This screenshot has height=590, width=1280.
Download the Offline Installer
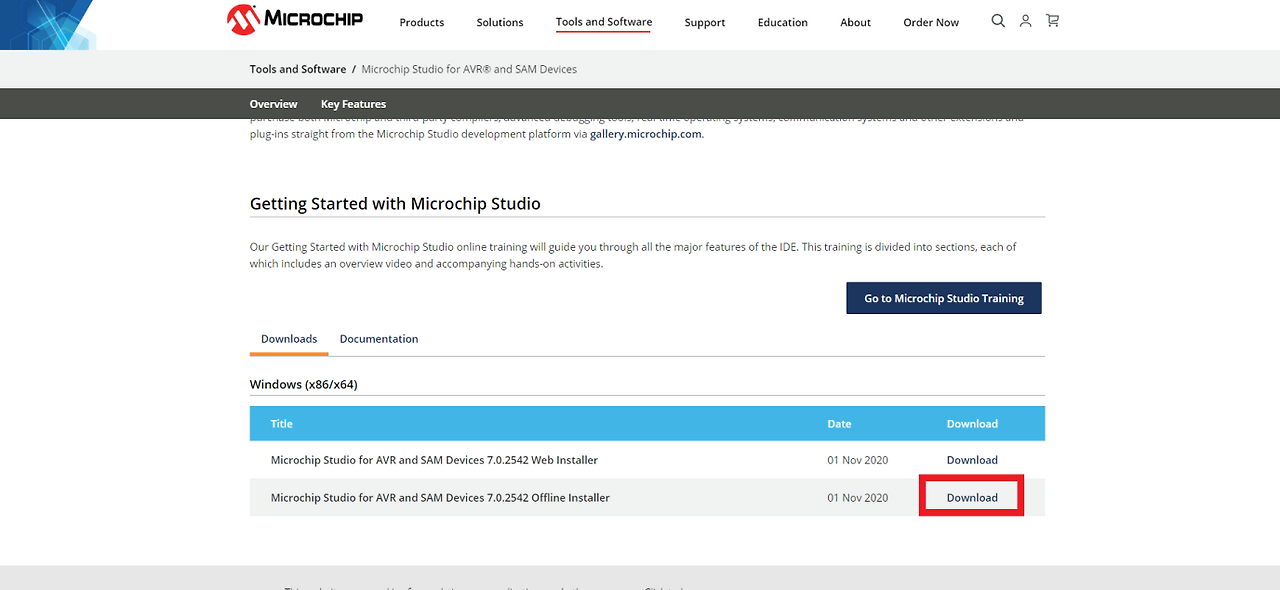(x=971, y=496)
